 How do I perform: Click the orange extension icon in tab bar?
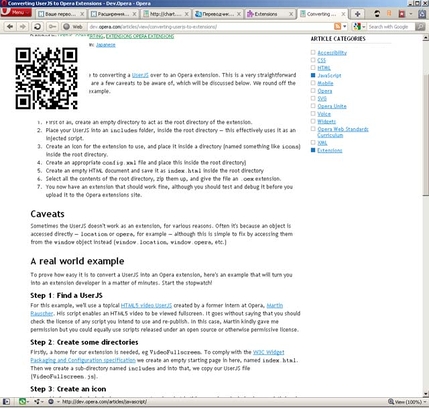point(389,14)
